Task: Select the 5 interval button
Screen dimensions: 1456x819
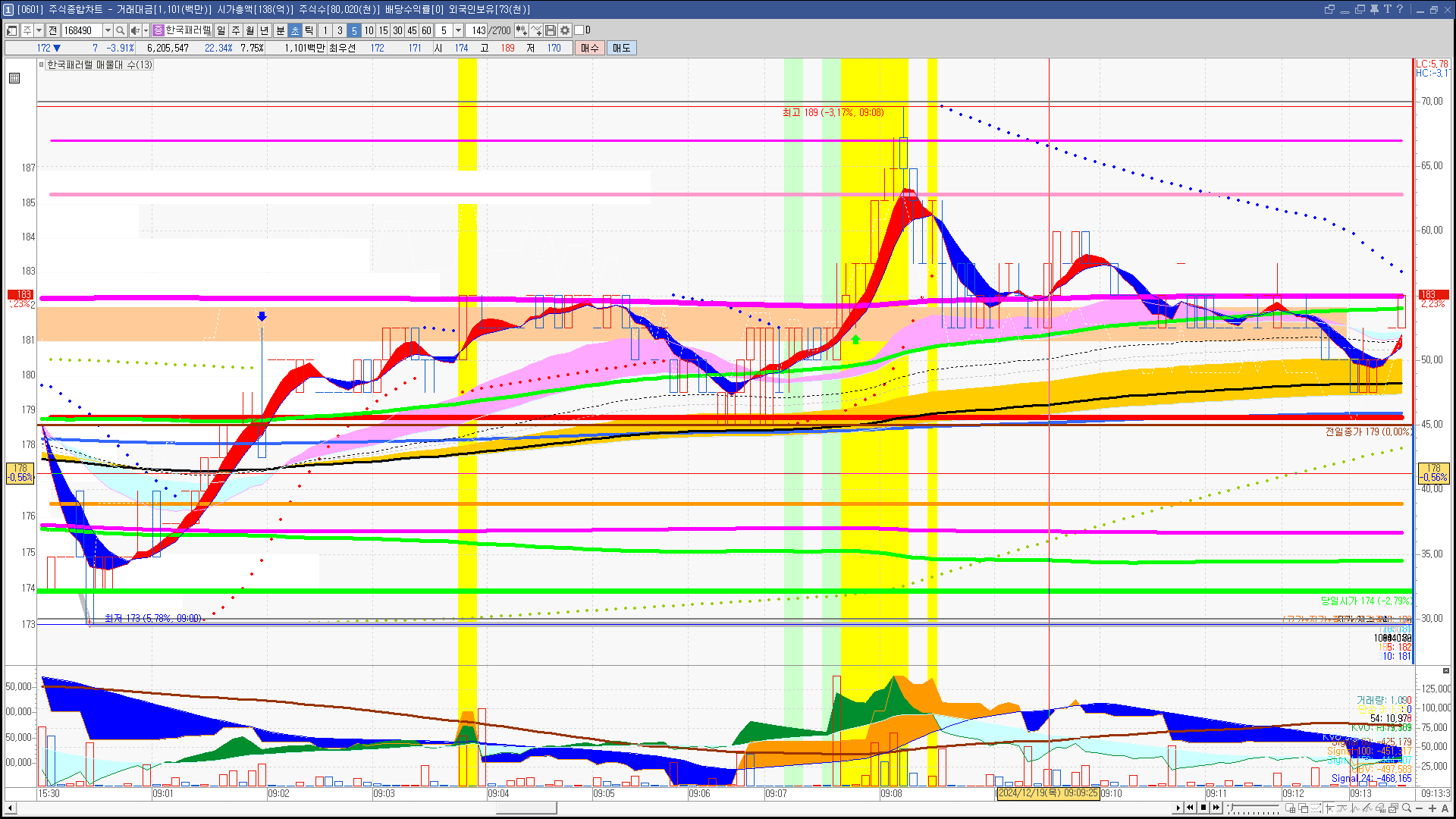Action: [354, 30]
